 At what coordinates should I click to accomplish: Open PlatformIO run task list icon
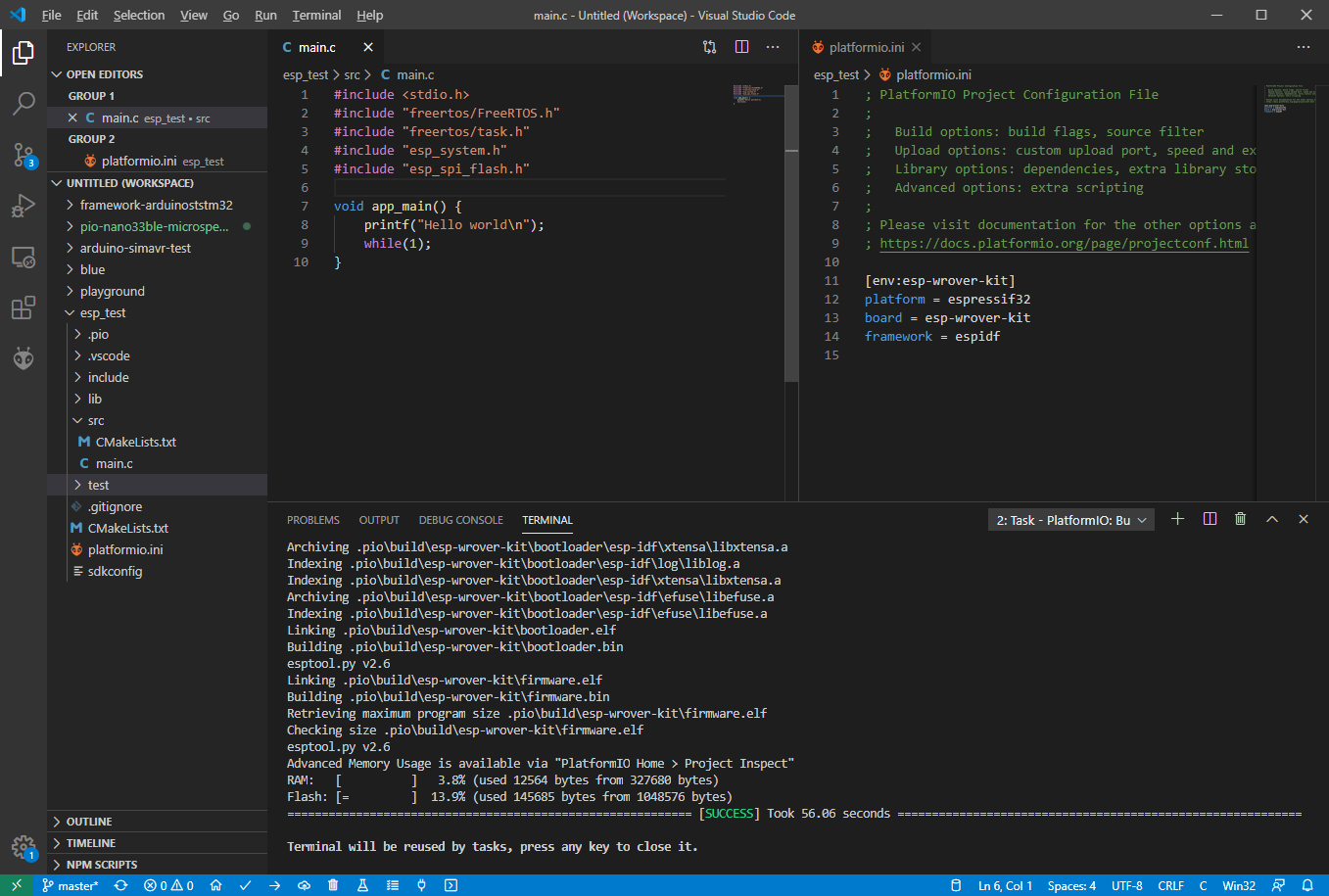point(392,885)
